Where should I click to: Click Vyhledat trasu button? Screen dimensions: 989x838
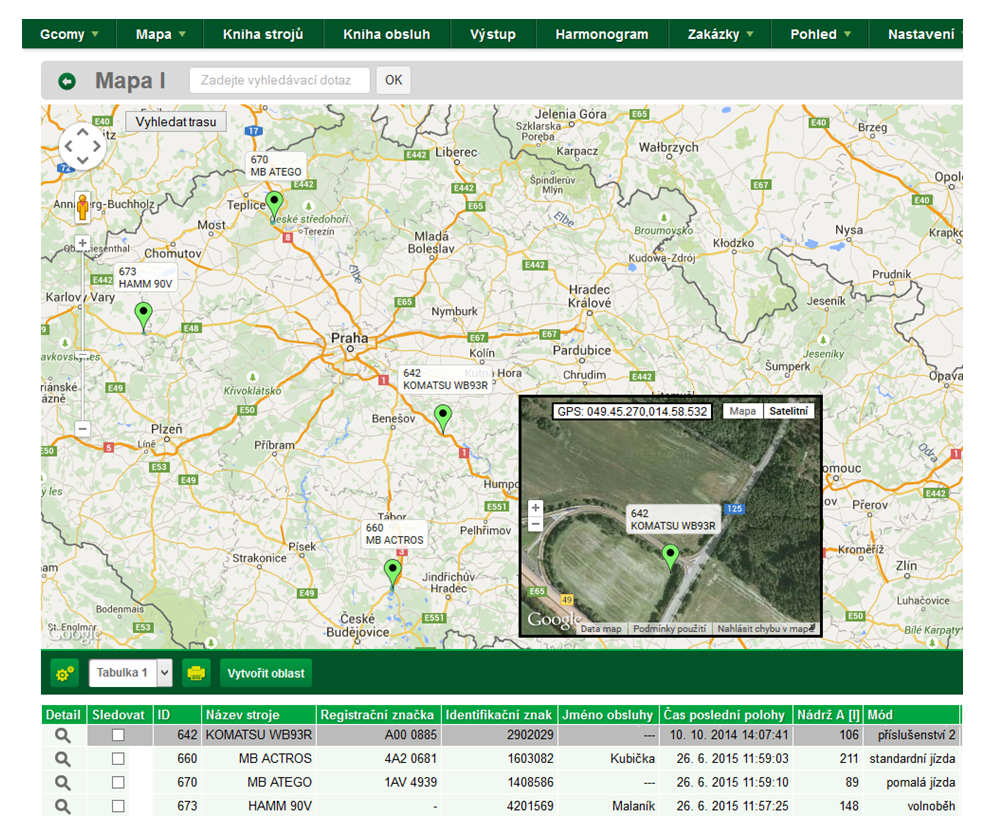tap(176, 122)
